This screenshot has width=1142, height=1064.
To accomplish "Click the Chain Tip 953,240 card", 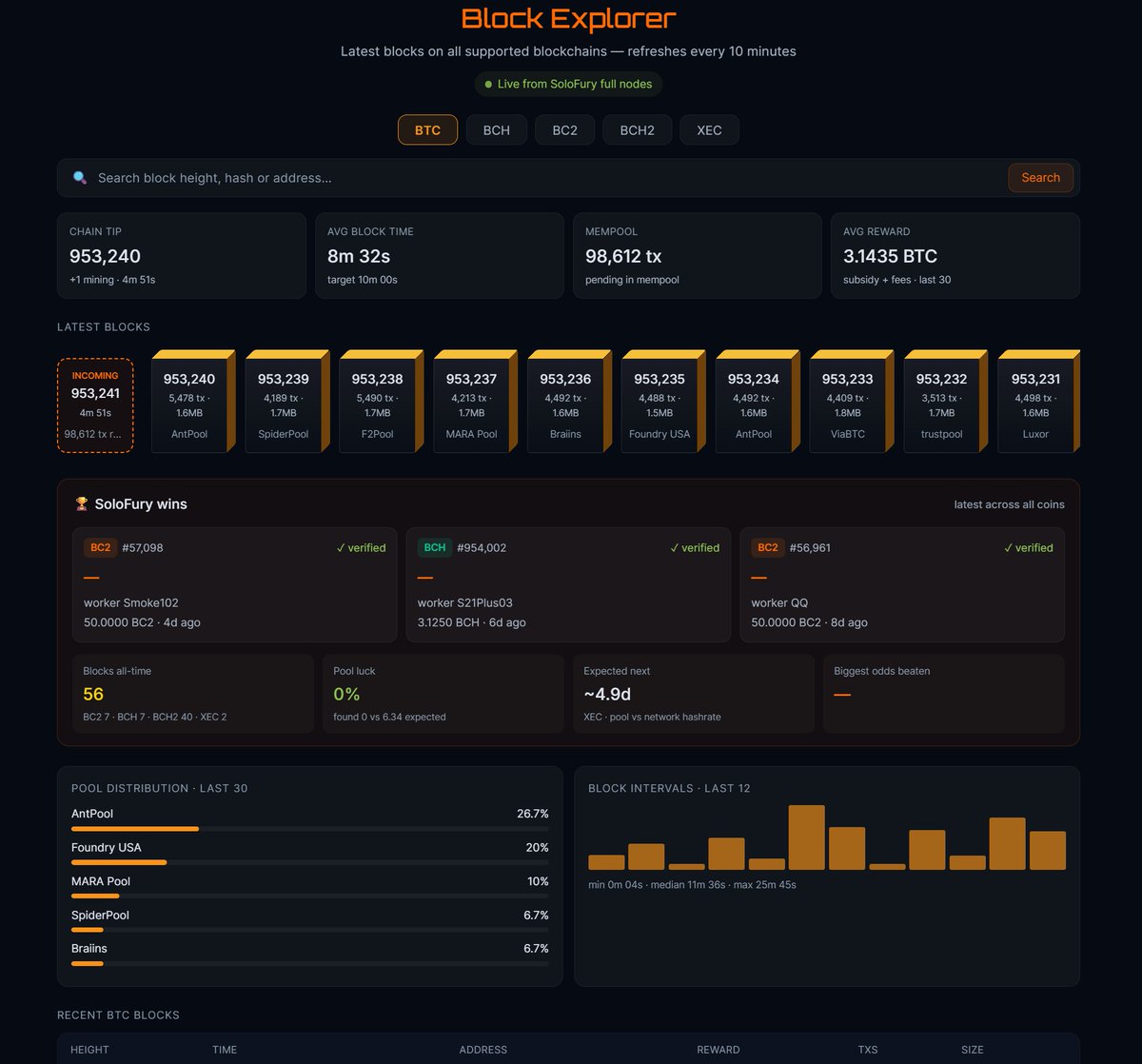I will [x=182, y=255].
